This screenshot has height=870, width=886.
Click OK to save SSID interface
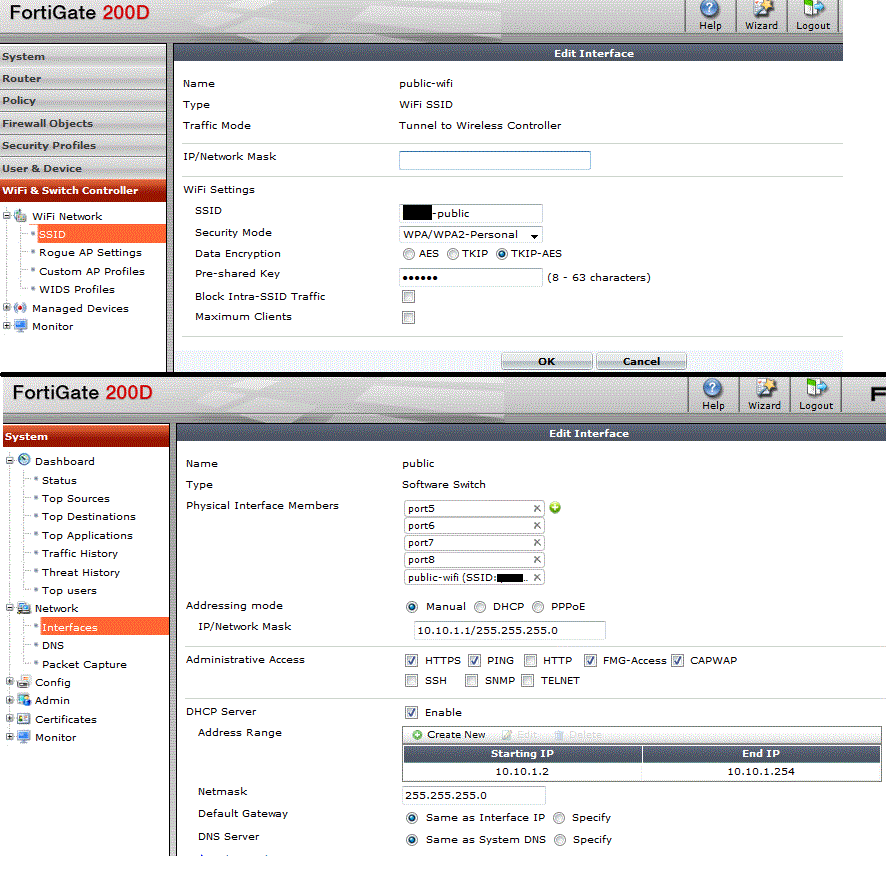point(546,362)
